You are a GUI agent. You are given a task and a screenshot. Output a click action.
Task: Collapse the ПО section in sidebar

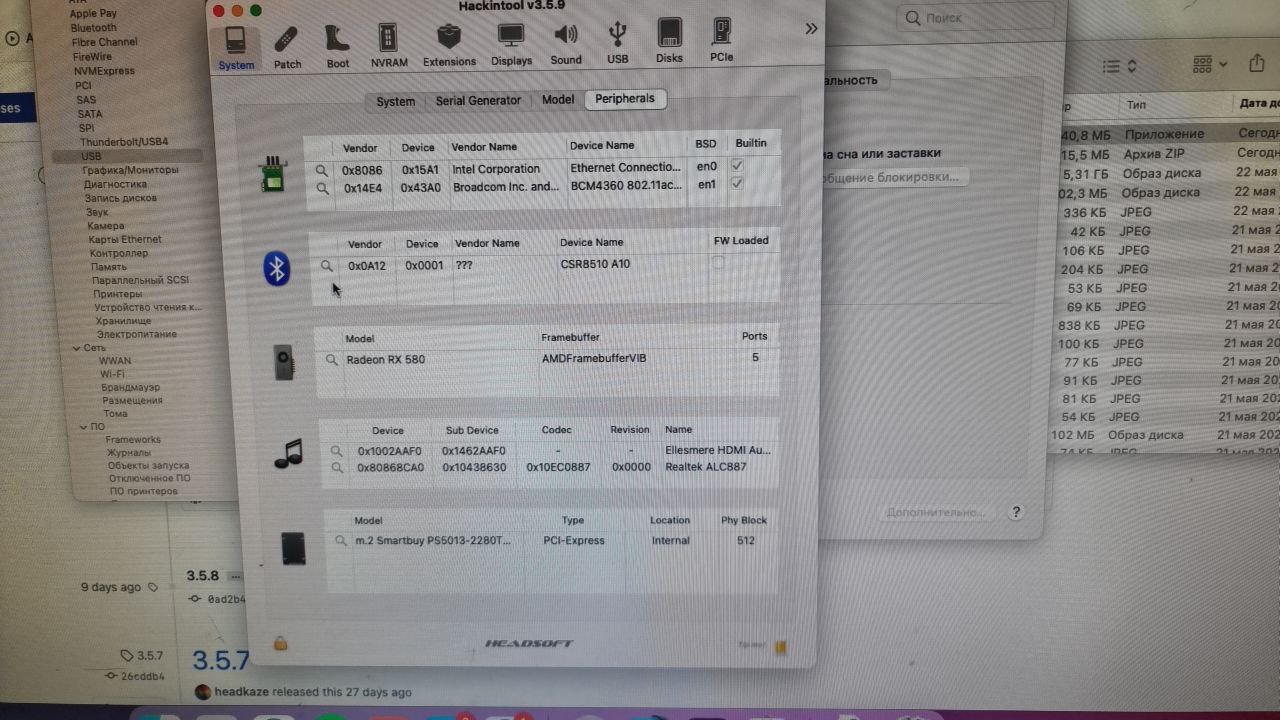tap(82, 427)
